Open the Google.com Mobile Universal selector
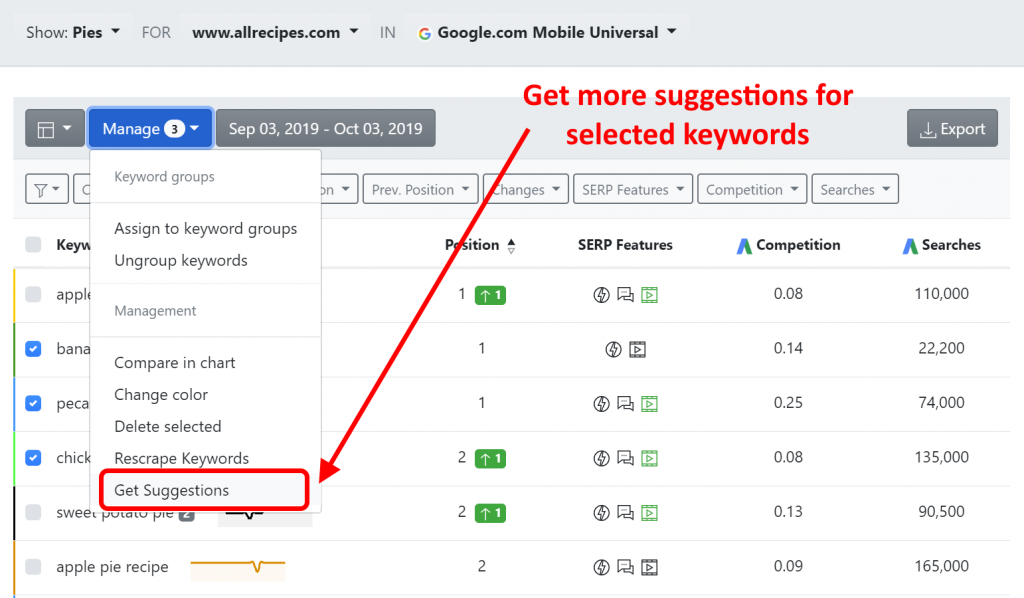The width and height of the screenshot is (1024, 598). [x=547, y=33]
